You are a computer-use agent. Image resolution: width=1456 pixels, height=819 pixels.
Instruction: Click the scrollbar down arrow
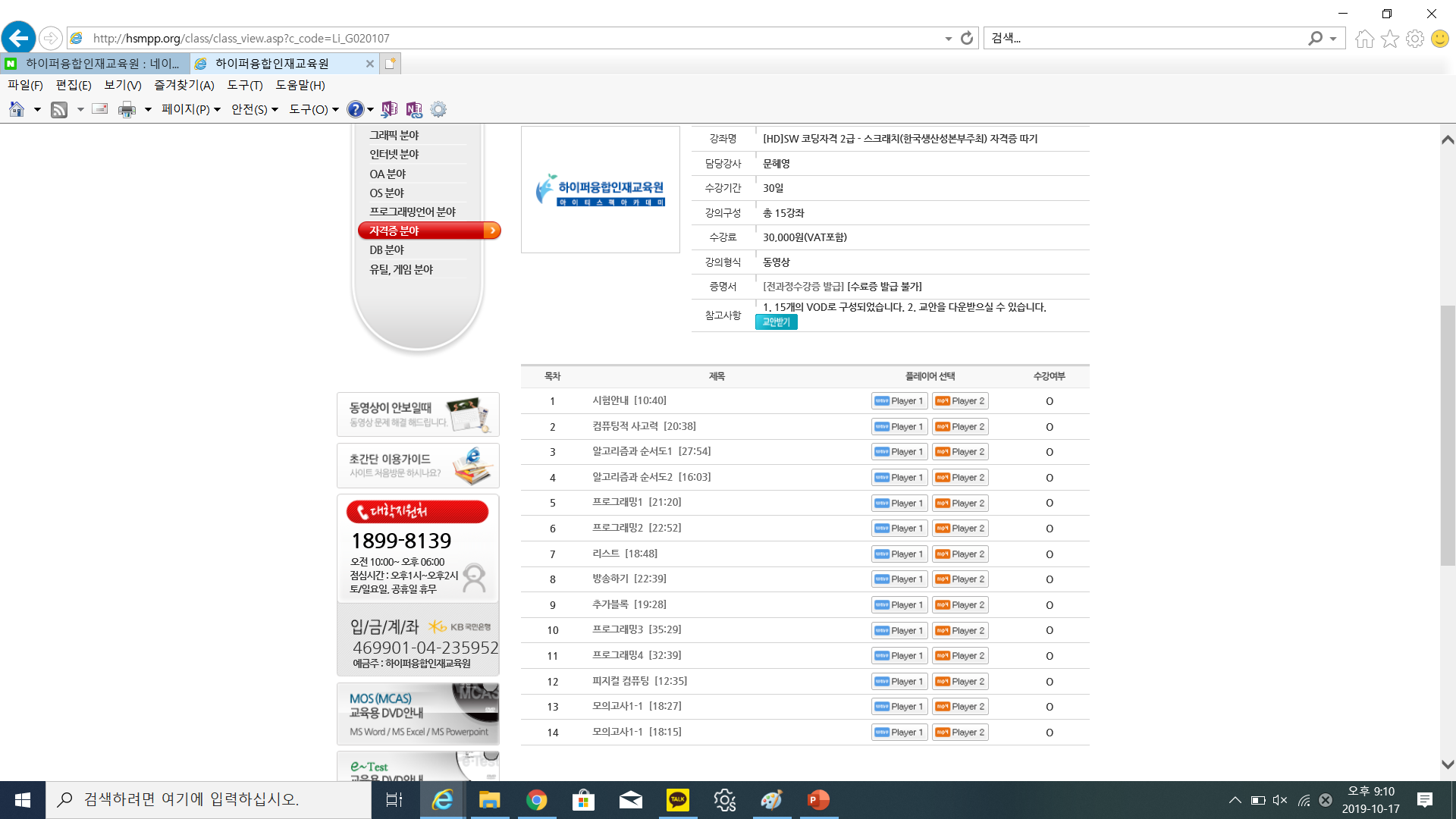(1448, 764)
